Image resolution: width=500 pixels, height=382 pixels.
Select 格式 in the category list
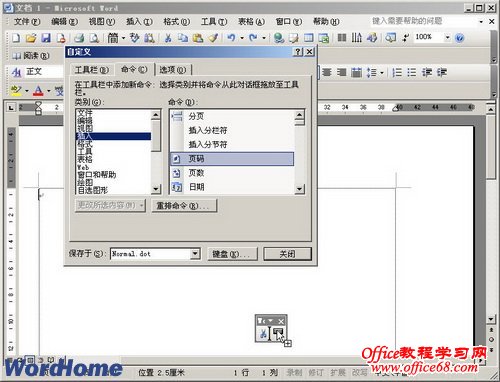(113, 144)
